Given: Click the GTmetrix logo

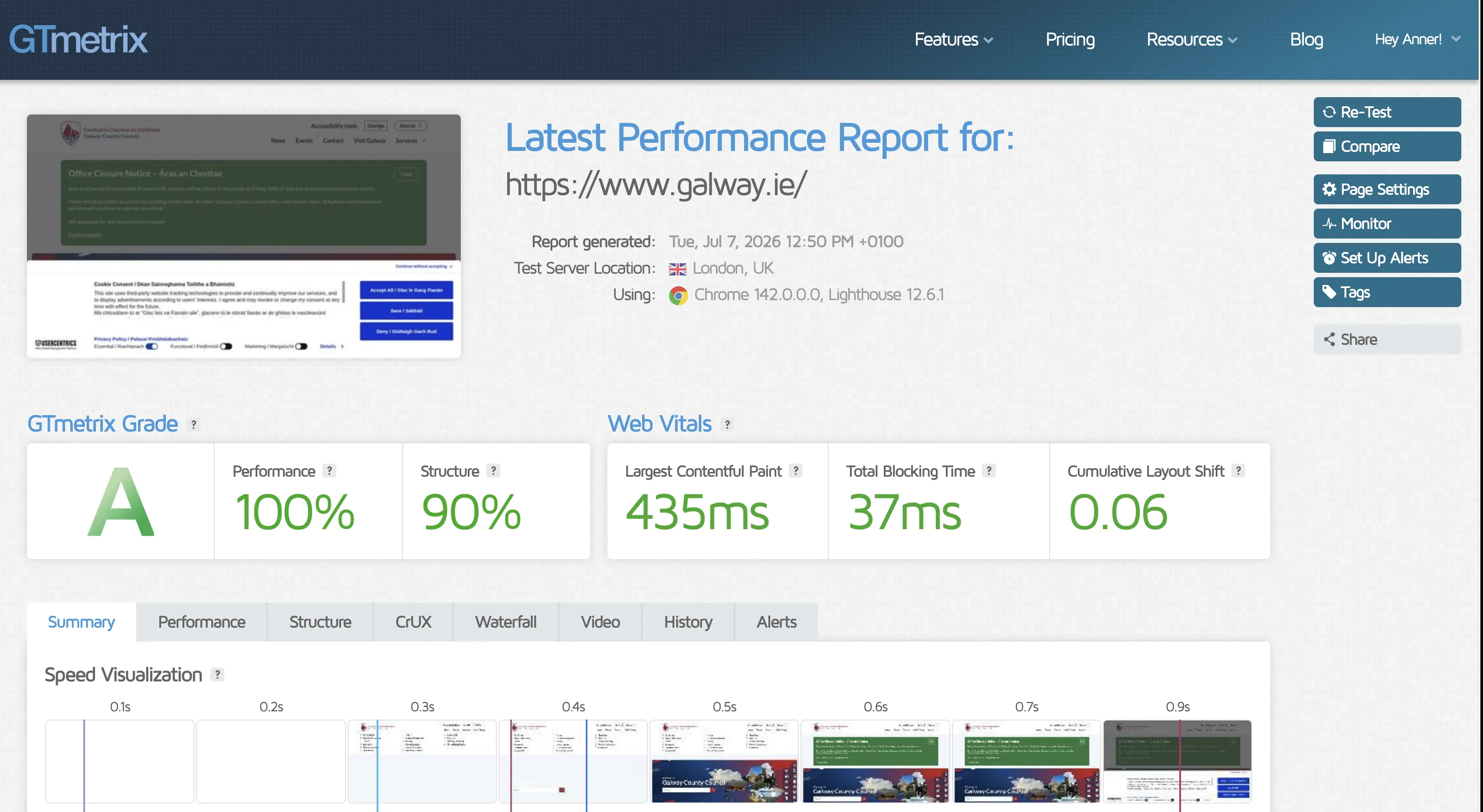Looking at the screenshot, I should click(x=78, y=39).
